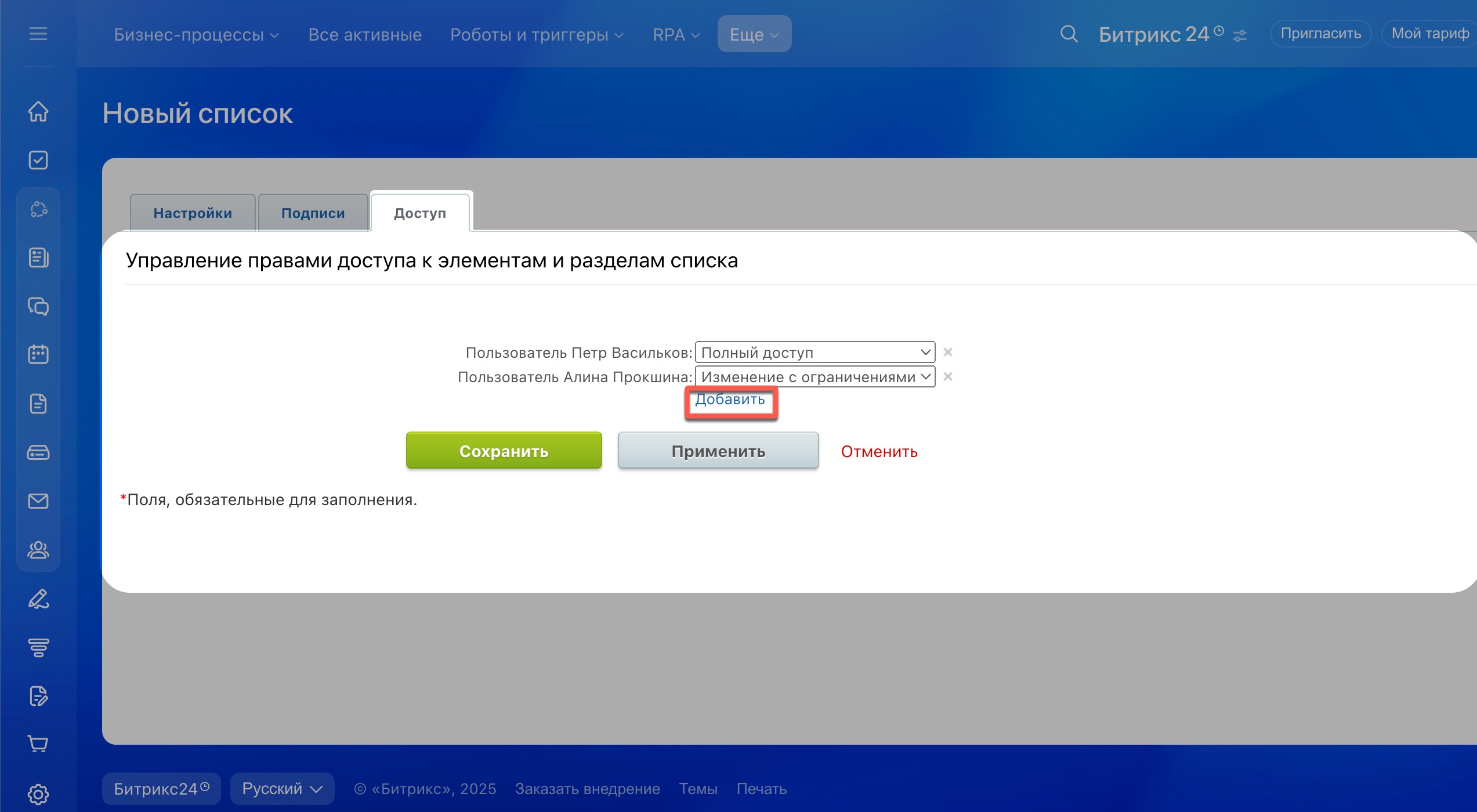The image size is (1477, 812).
Task: Open Все активные menu item
Action: coord(365,35)
